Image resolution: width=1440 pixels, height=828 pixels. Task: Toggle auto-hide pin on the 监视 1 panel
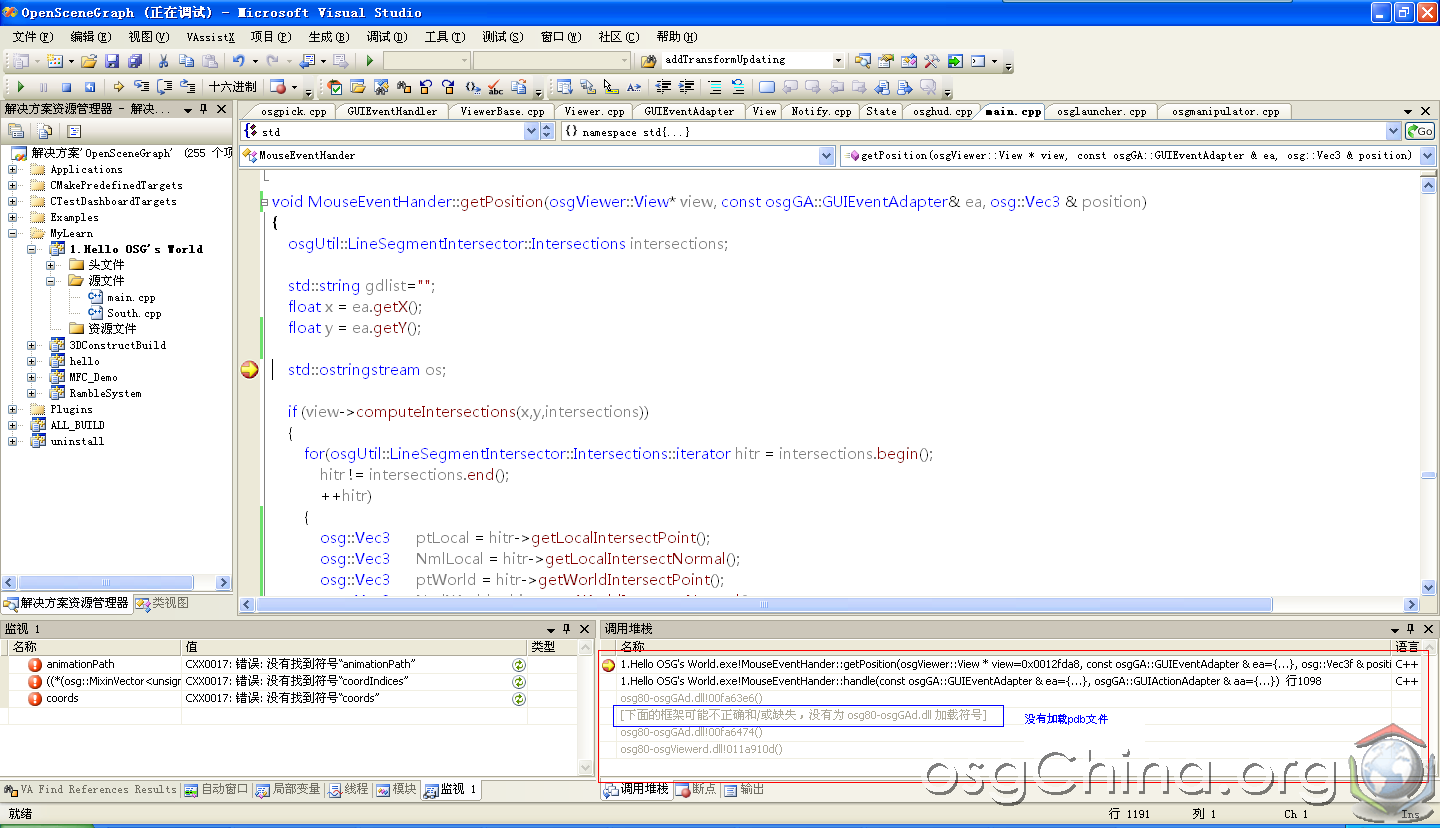pyautogui.click(x=566, y=628)
